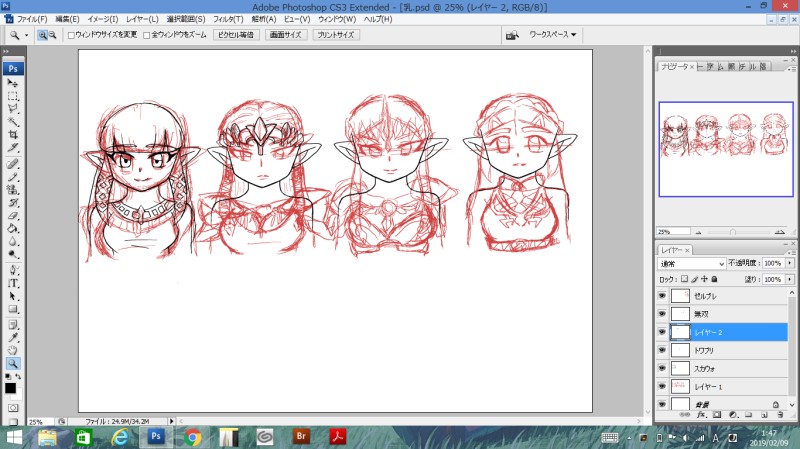Viewport: 800px width, 449px height.
Task: Hide the レイヤー 2 layer
Action: pyautogui.click(x=662, y=332)
